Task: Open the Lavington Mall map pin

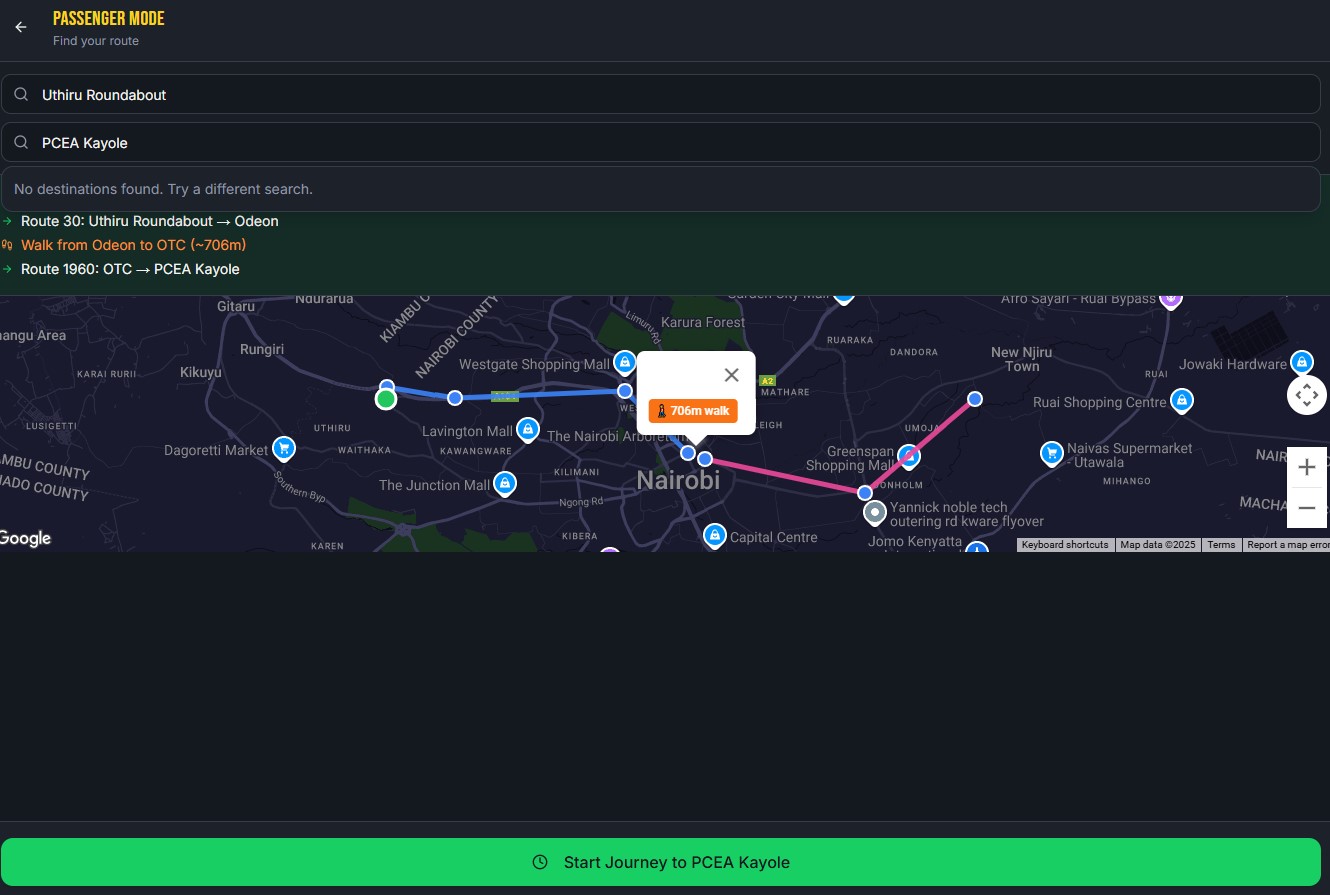Action: pos(527,429)
